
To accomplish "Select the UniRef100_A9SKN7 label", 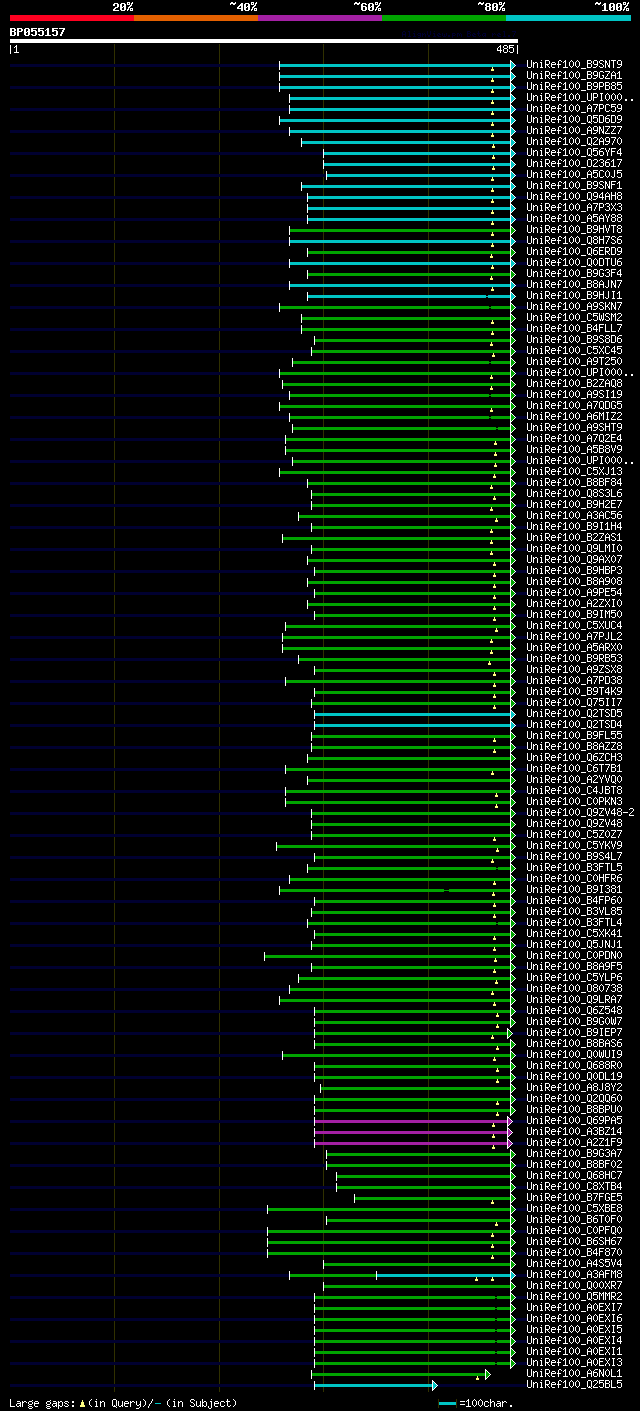I will coord(574,307).
